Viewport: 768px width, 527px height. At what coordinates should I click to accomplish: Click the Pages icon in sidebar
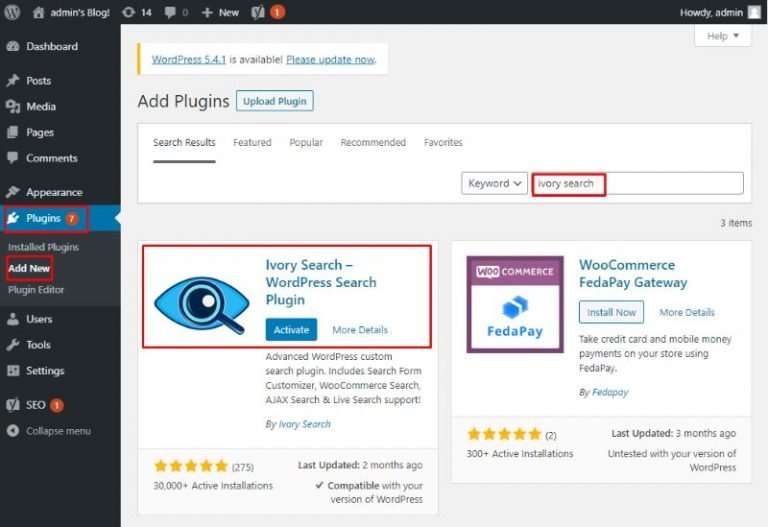(x=13, y=132)
